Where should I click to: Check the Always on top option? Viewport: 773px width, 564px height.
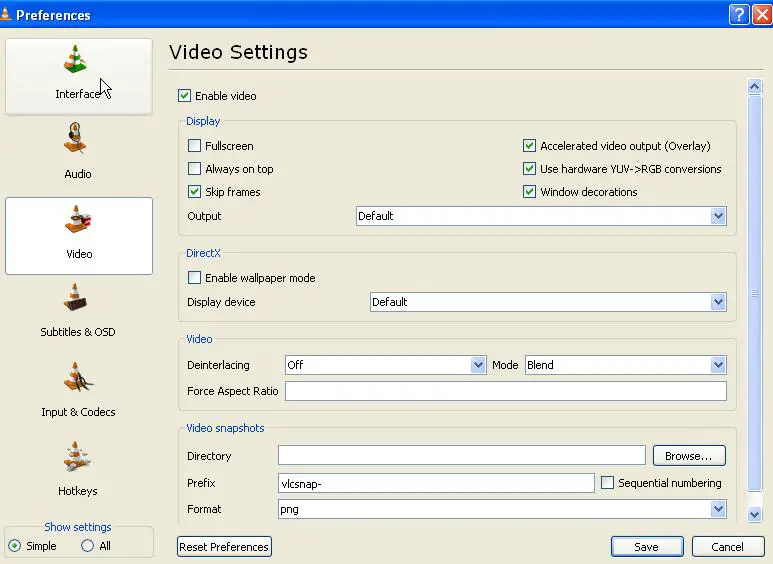pos(194,169)
